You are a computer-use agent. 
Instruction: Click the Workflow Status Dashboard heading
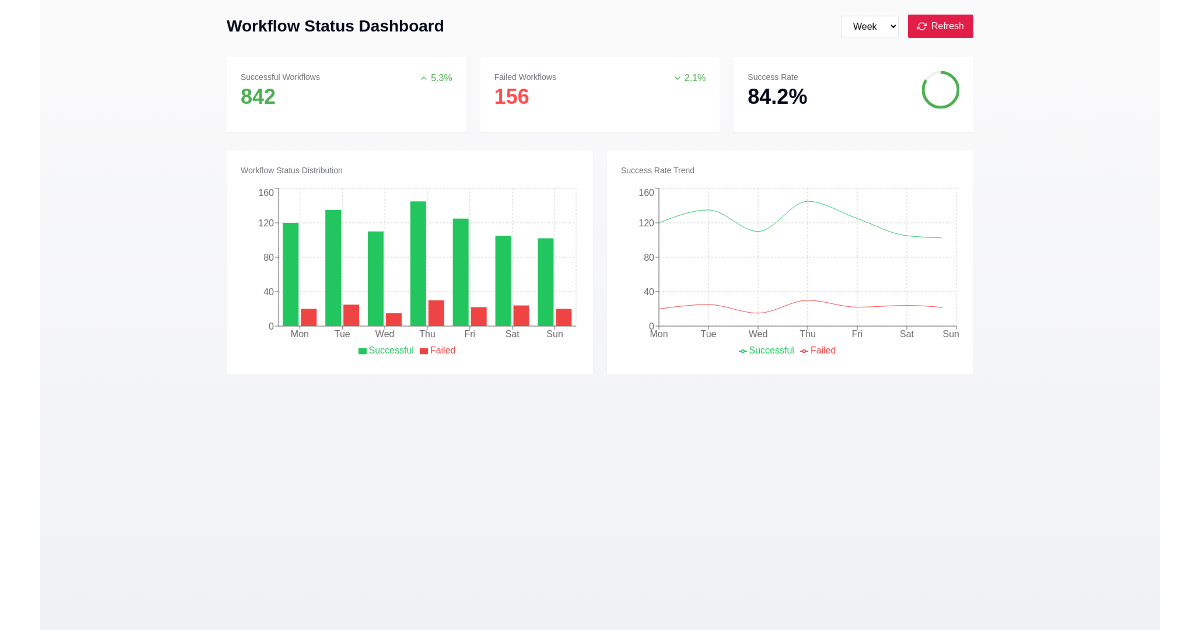(x=335, y=26)
